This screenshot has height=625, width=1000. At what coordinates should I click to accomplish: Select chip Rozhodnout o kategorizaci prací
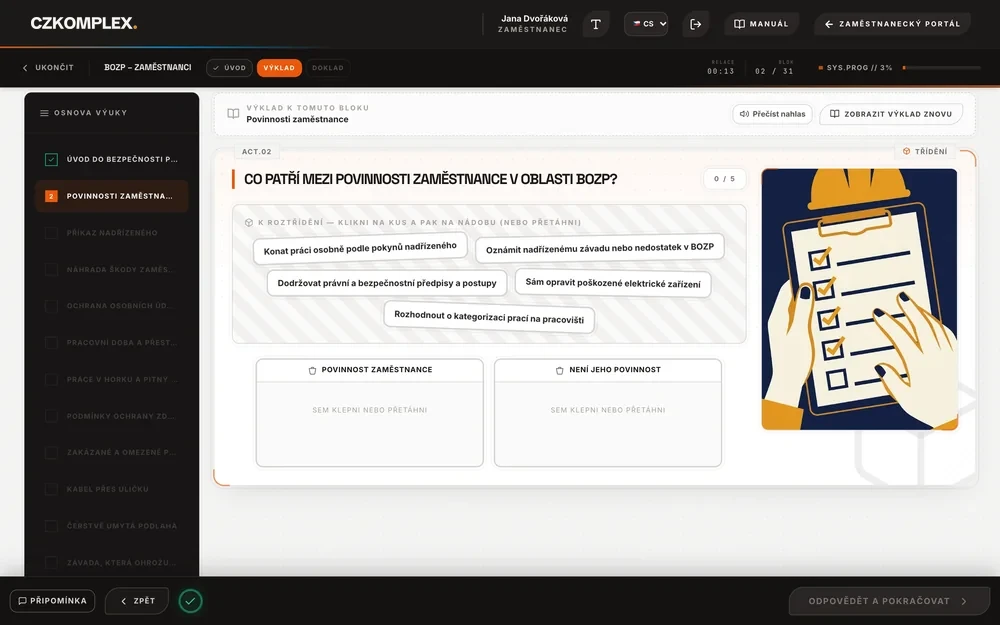click(489, 317)
